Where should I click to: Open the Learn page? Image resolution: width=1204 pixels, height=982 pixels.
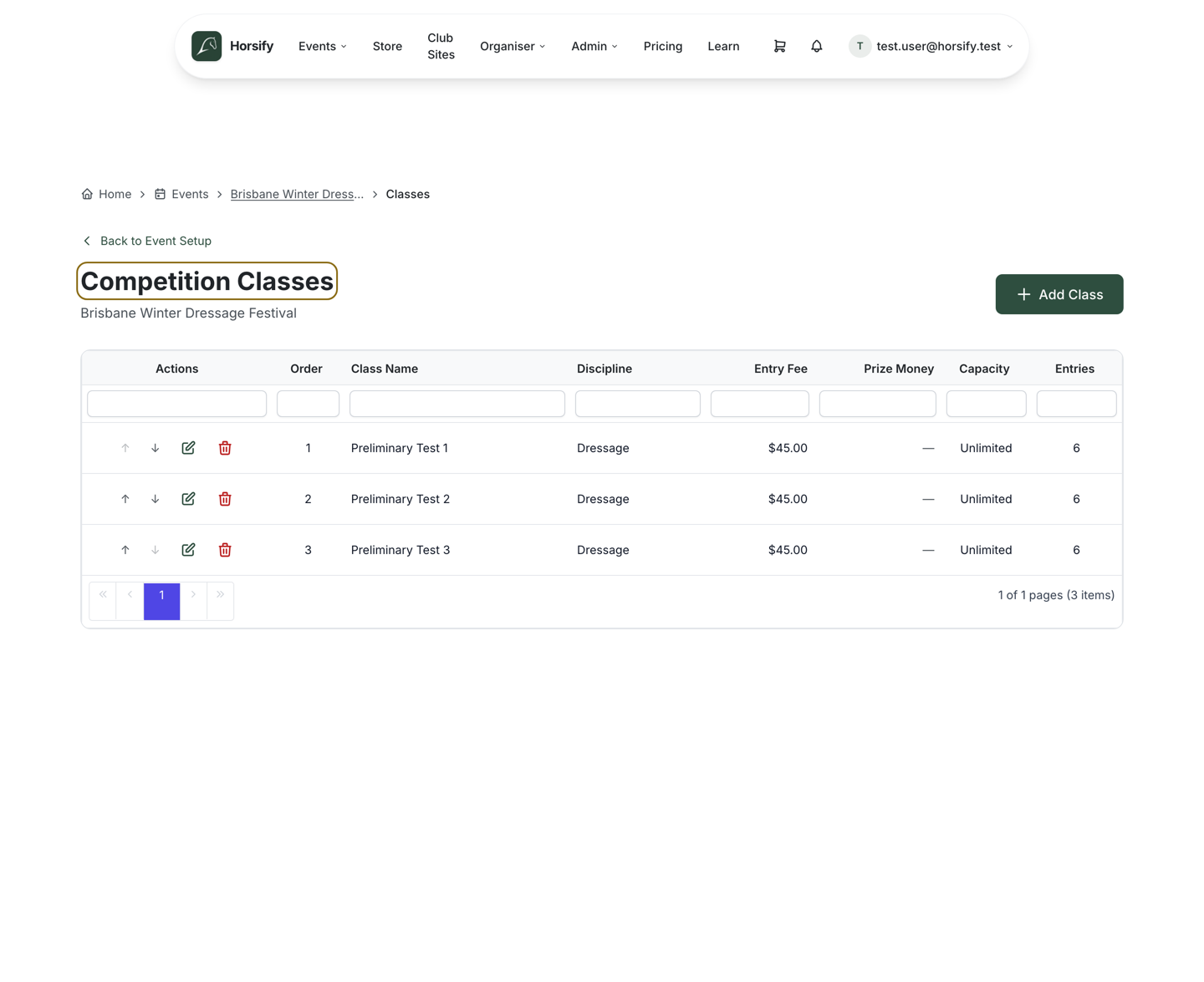click(x=723, y=46)
